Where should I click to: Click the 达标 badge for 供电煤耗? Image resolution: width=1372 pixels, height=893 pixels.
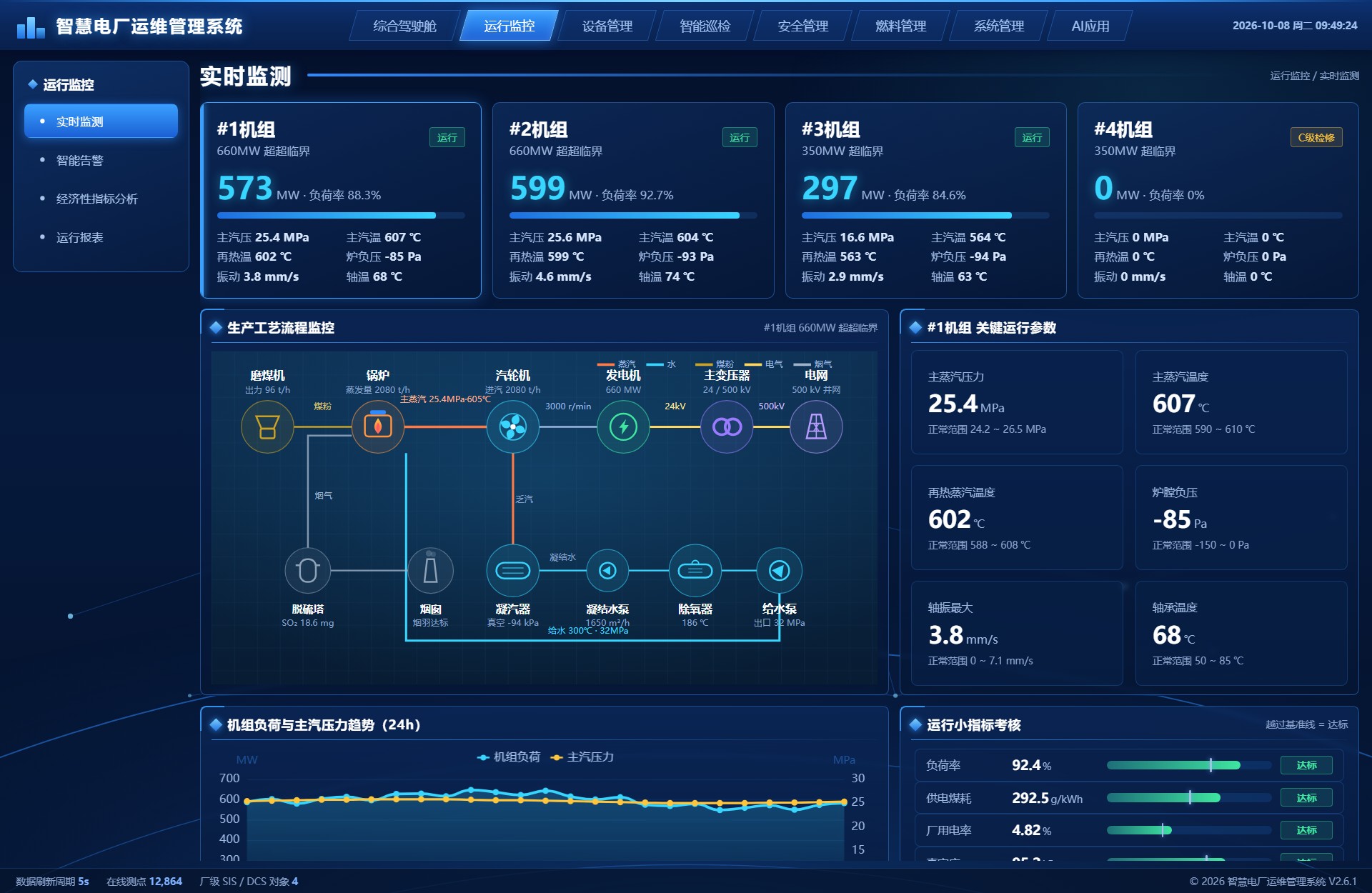pyautogui.click(x=1306, y=798)
